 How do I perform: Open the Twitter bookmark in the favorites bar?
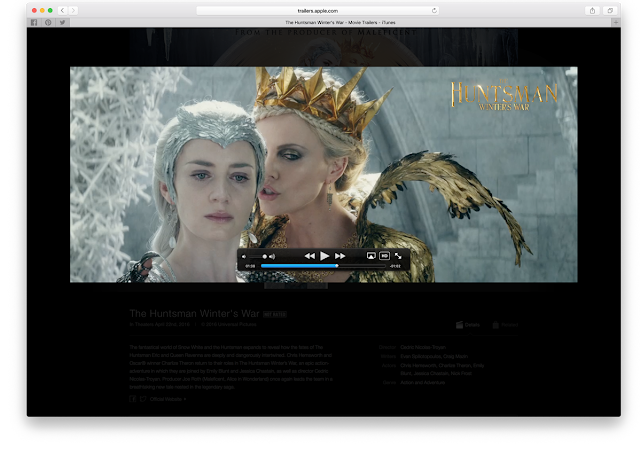pos(62,22)
